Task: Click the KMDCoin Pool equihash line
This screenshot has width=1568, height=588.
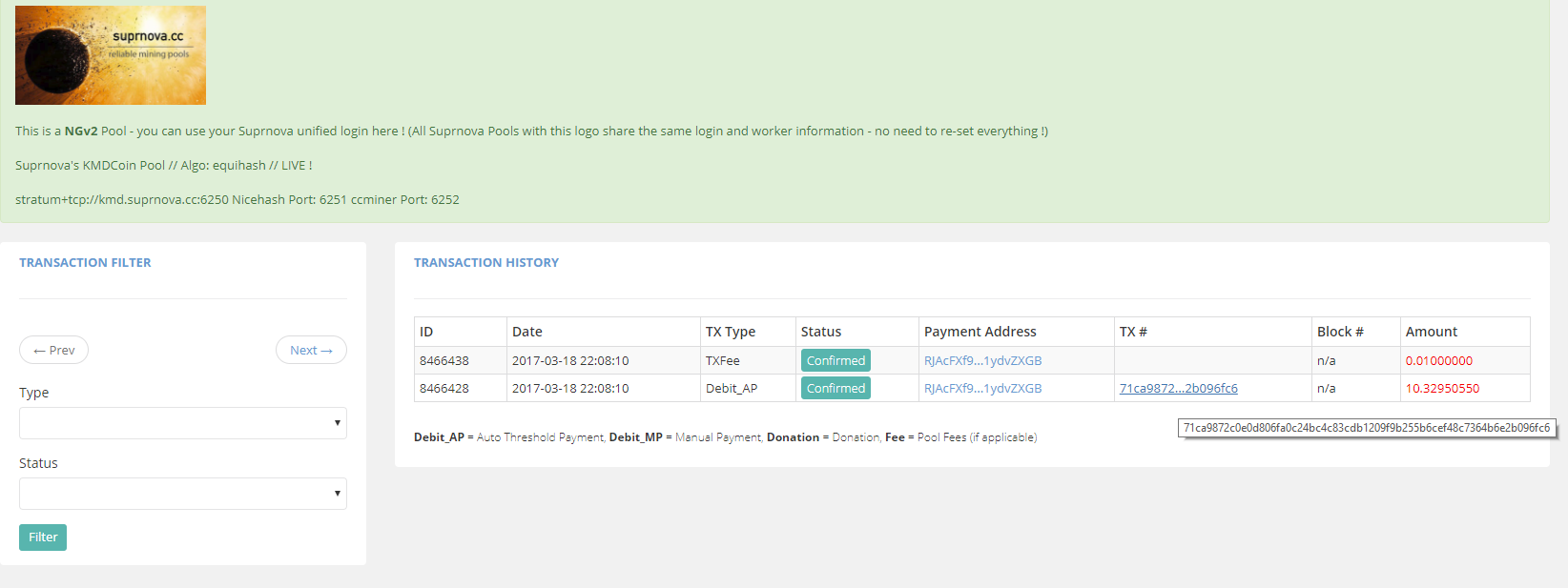Action: pyautogui.click(x=164, y=166)
